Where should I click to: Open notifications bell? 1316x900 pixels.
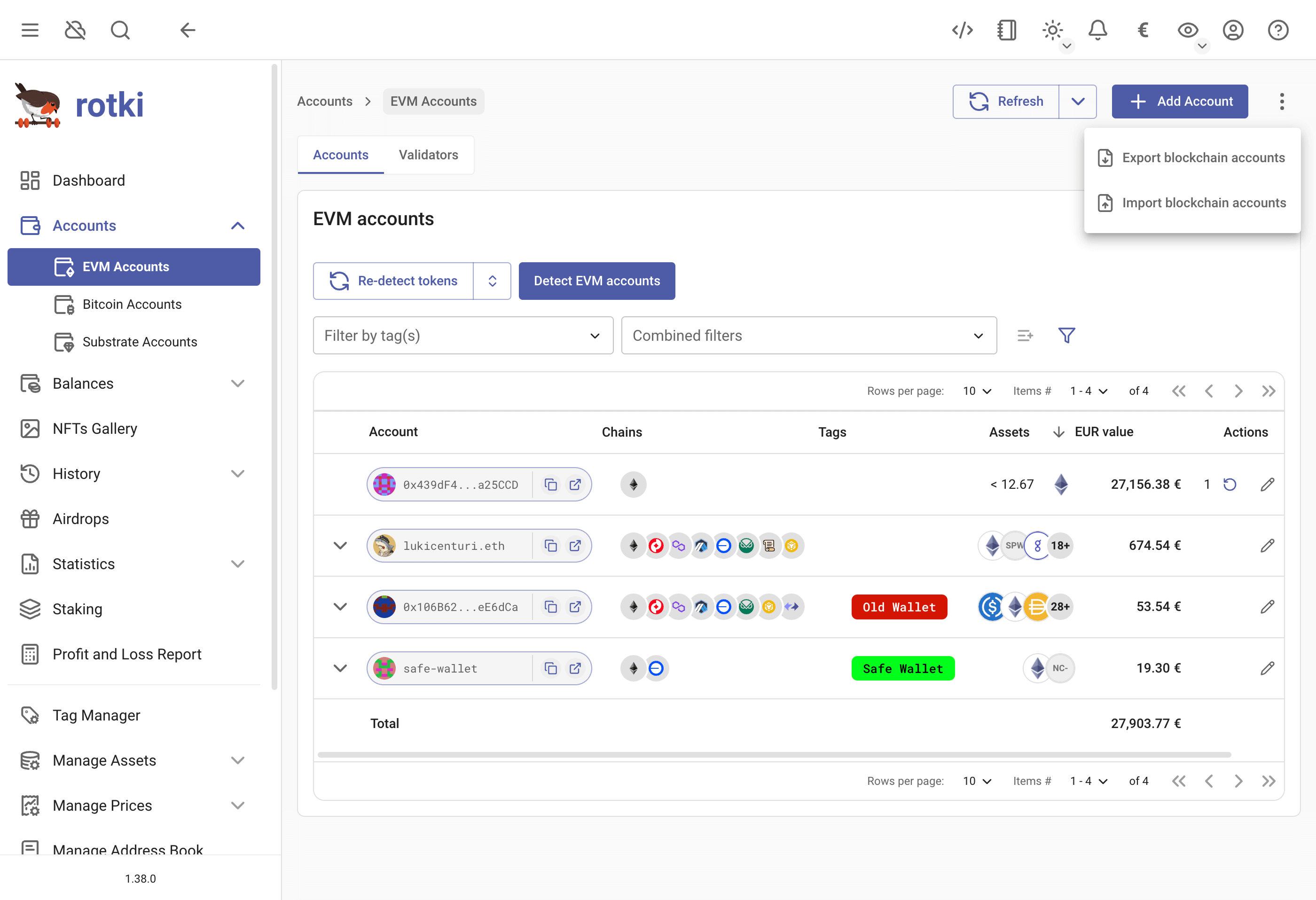click(1097, 30)
